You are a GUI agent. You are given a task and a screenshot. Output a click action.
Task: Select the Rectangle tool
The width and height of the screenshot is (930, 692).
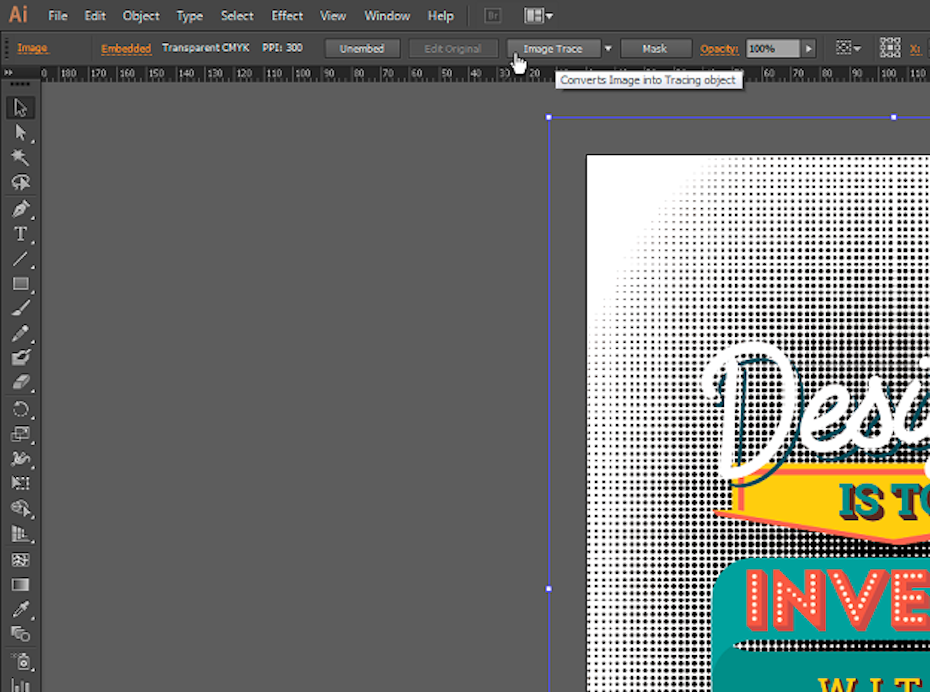coord(20,284)
